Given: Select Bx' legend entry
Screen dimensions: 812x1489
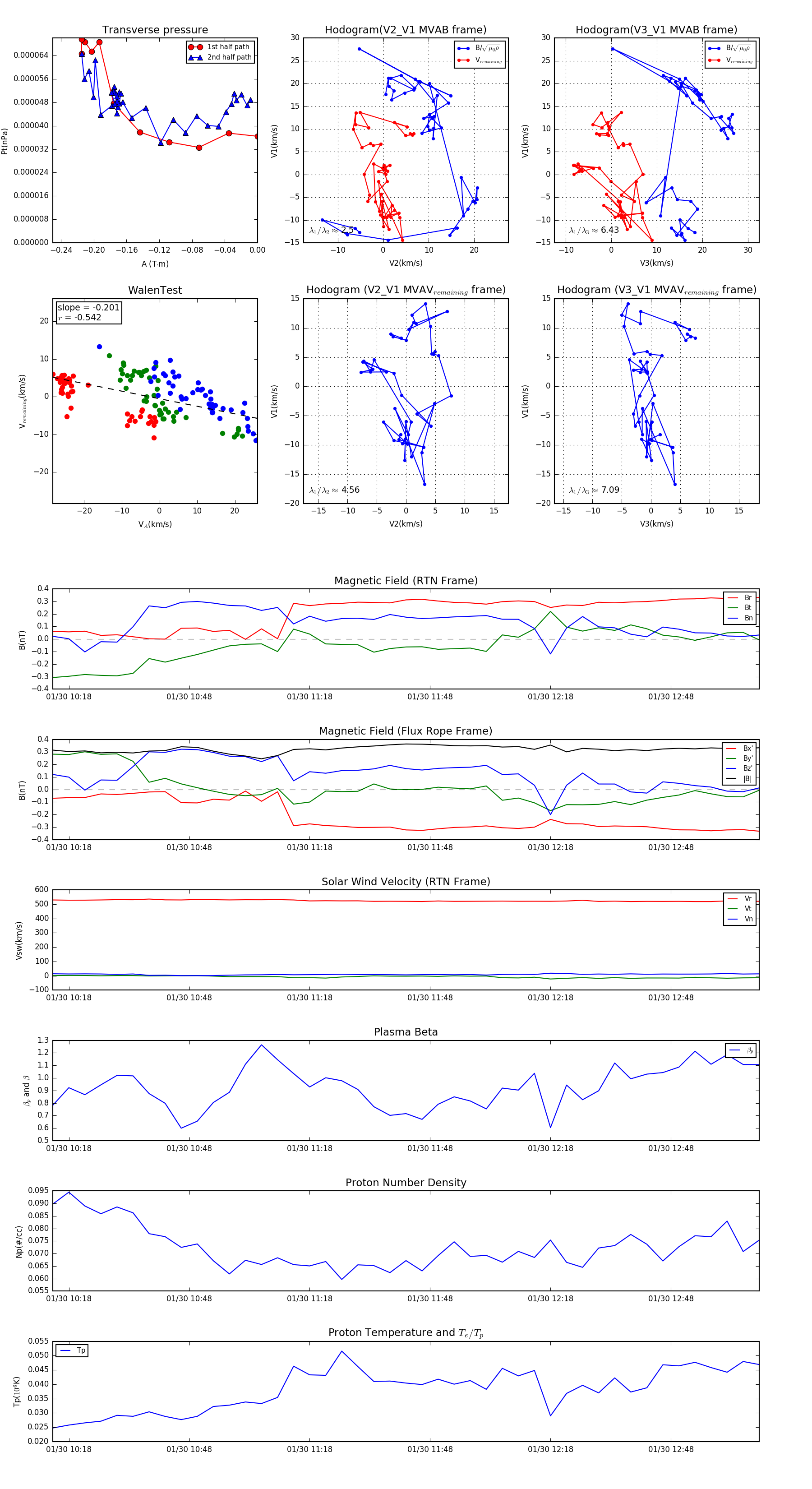Looking at the screenshot, I should click(x=739, y=749).
